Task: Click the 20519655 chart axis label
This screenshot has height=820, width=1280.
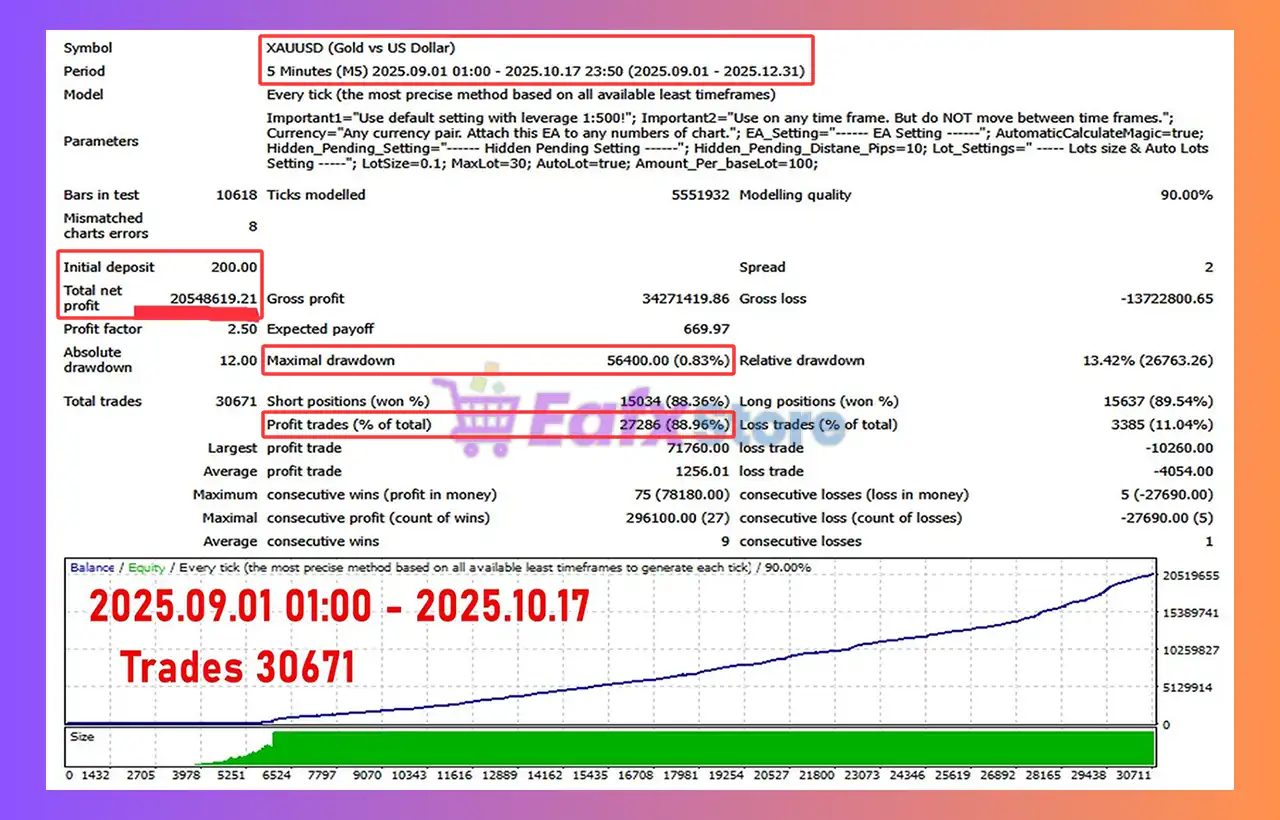Action: click(1191, 576)
